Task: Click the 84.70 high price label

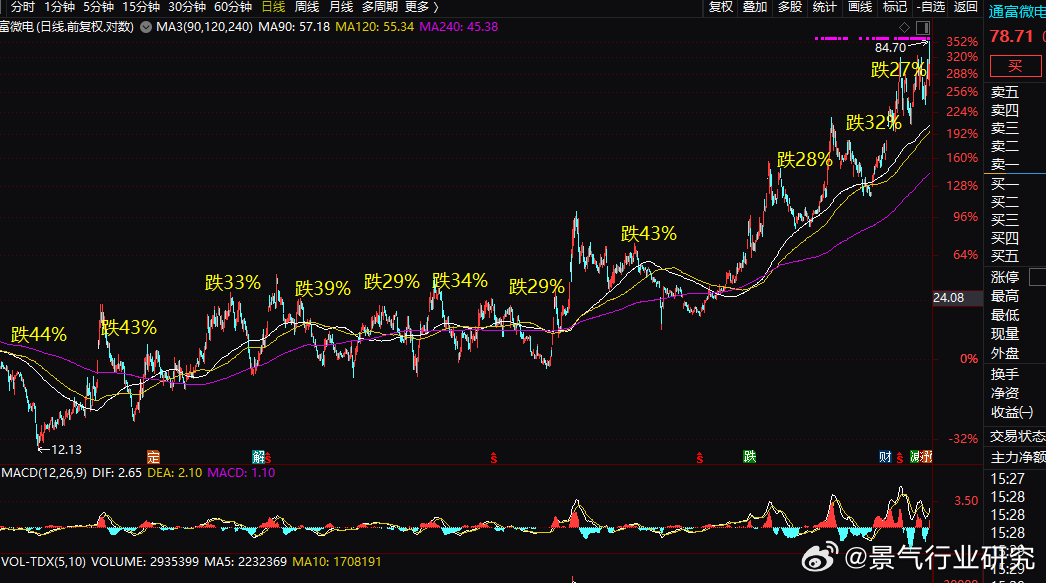Action: click(891, 48)
